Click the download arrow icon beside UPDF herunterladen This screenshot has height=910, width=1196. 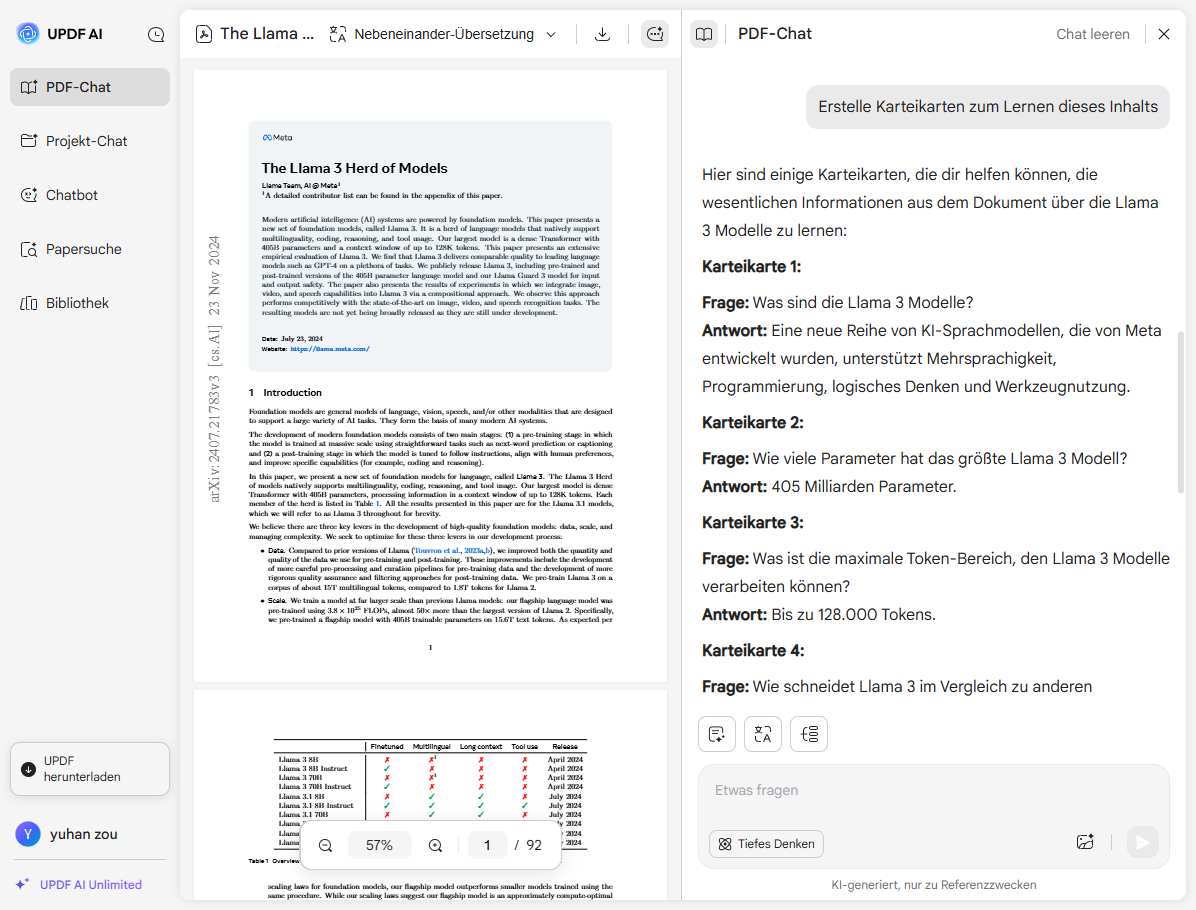(x=28, y=769)
